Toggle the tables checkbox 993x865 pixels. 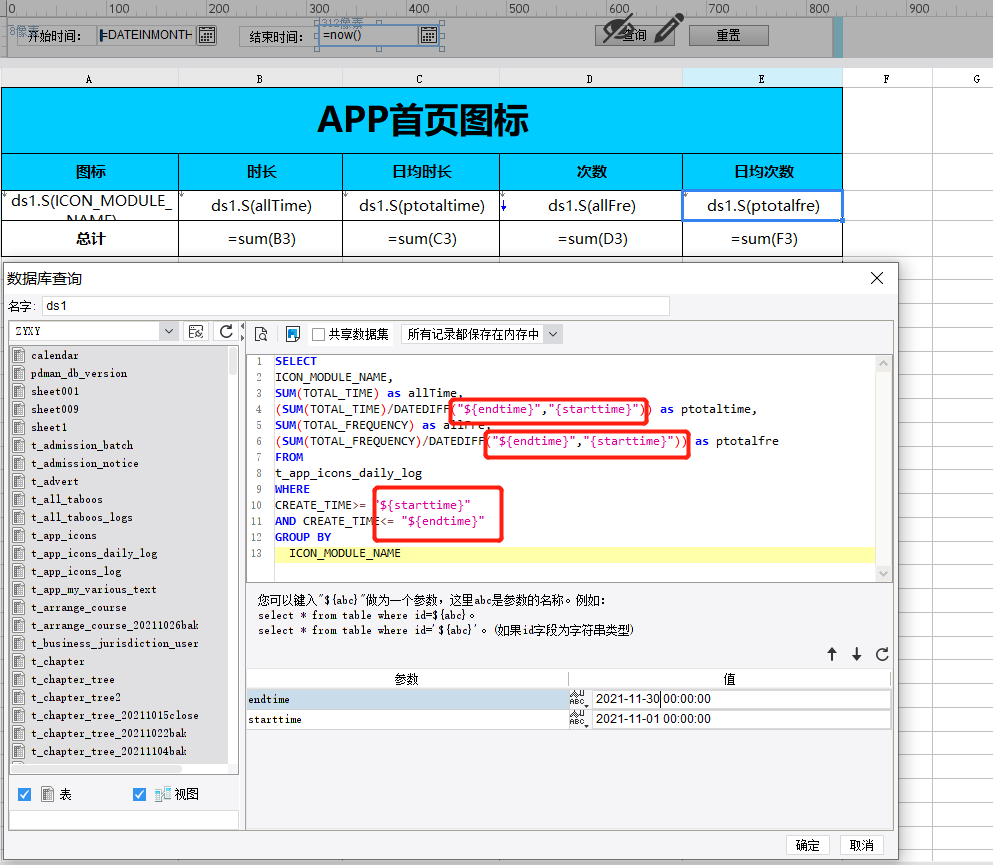click(25, 794)
